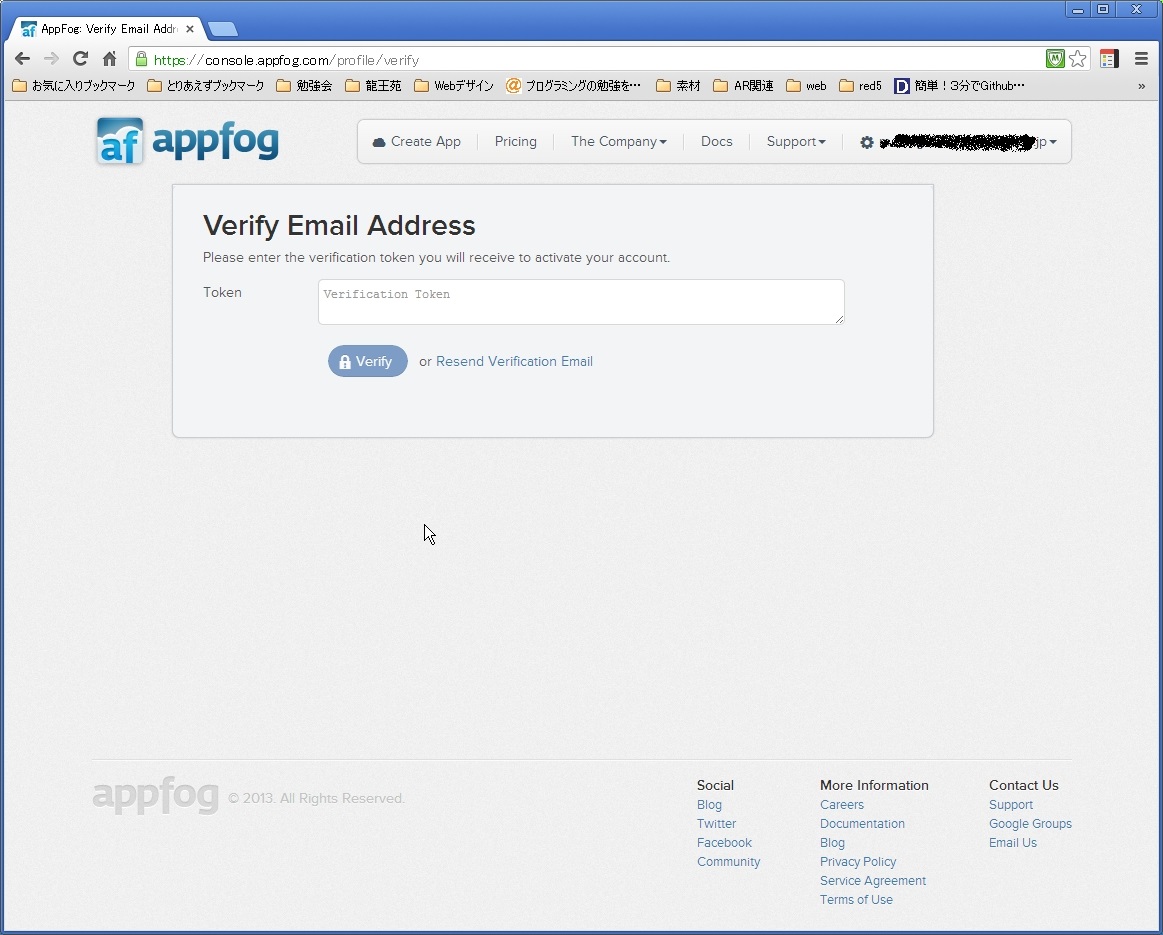This screenshot has width=1163, height=935.
Task: Bookmark this page with the star icon
Action: click(1078, 59)
